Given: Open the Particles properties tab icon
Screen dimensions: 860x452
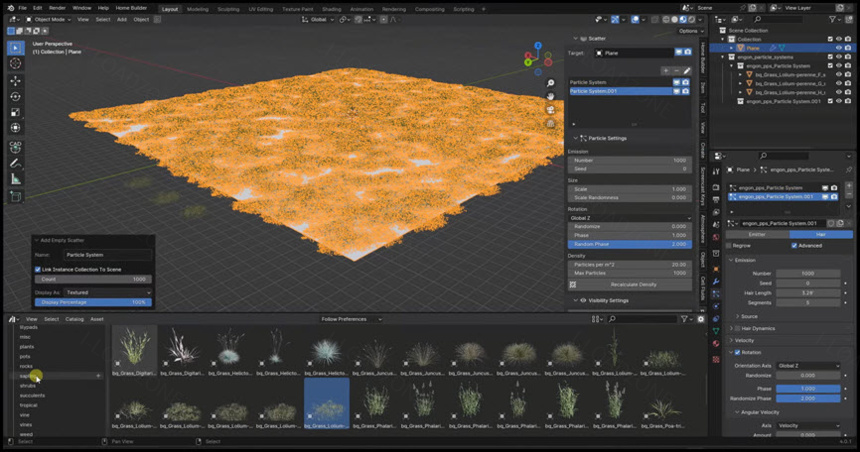Looking at the screenshot, I should coord(716,295).
